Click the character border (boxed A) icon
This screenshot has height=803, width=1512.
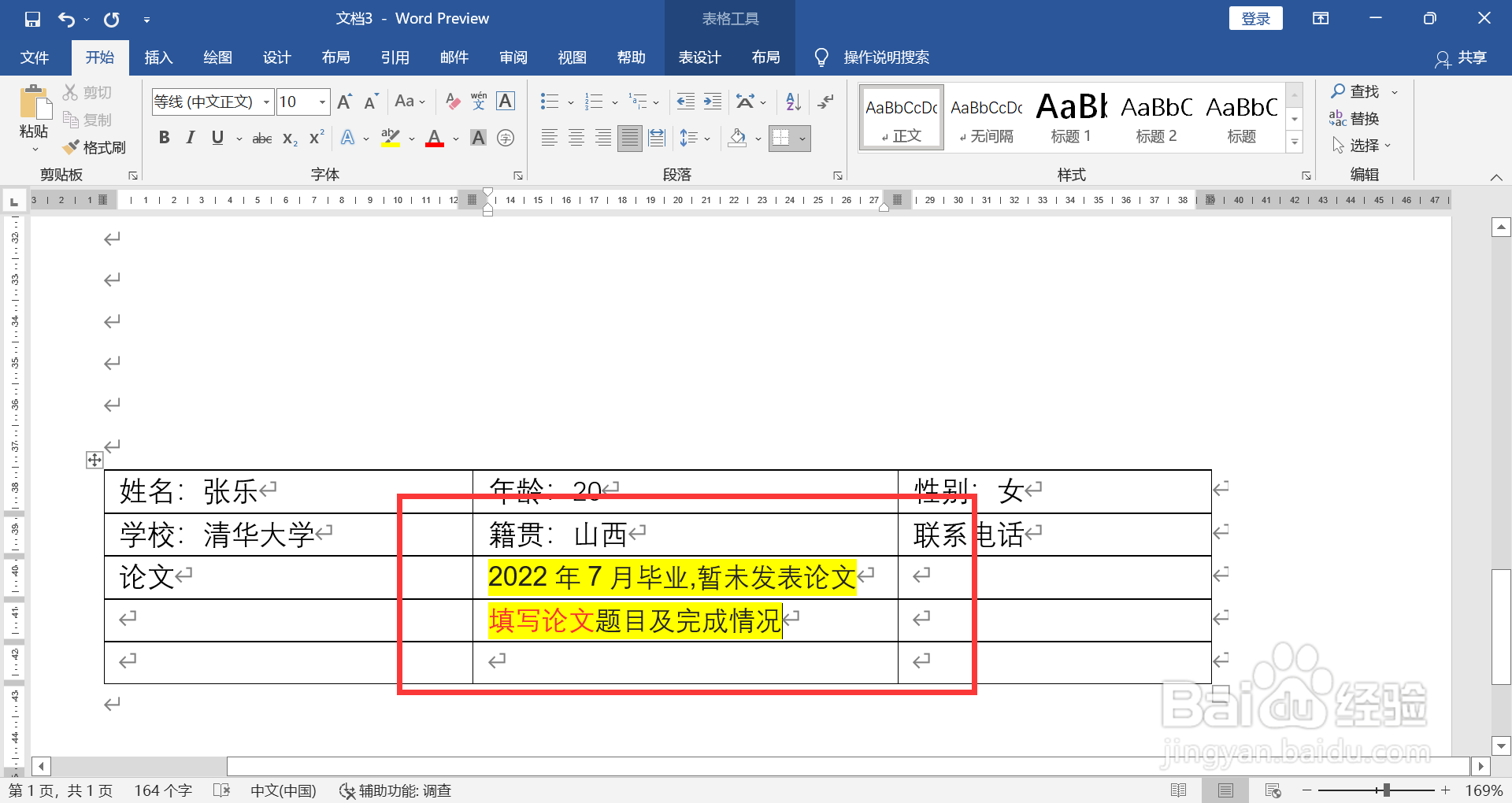tap(506, 102)
